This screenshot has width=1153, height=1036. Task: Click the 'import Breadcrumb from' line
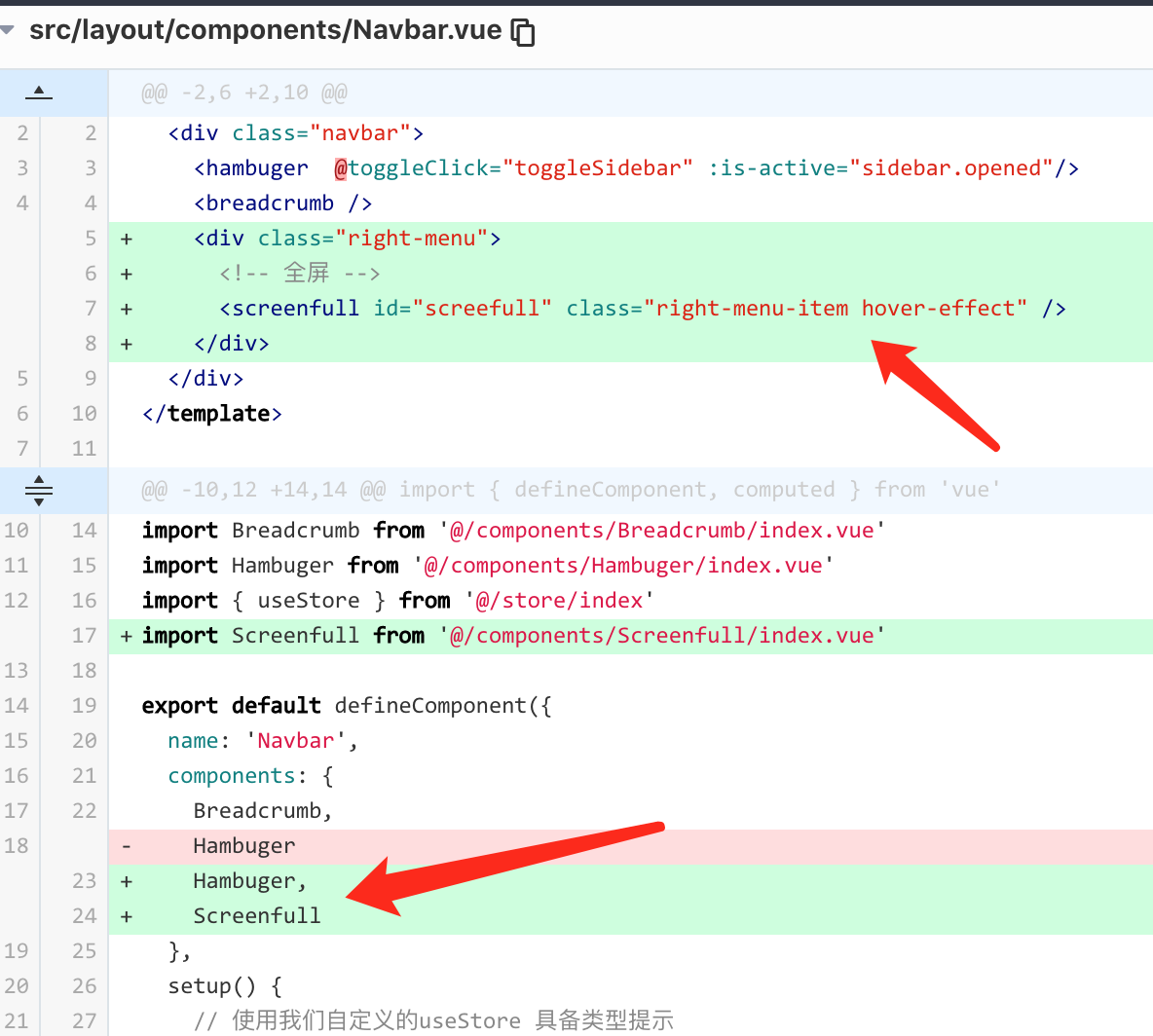(x=513, y=530)
